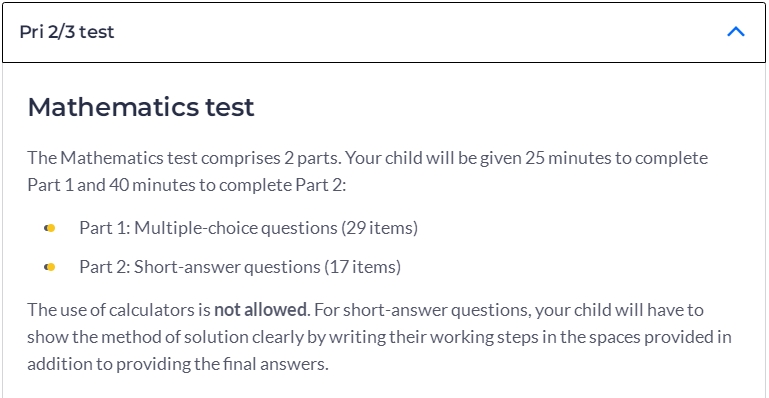Click the yellow bullet beside Part 2
The image size is (769, 398).
pyautogui.click(x=50, y=267)
